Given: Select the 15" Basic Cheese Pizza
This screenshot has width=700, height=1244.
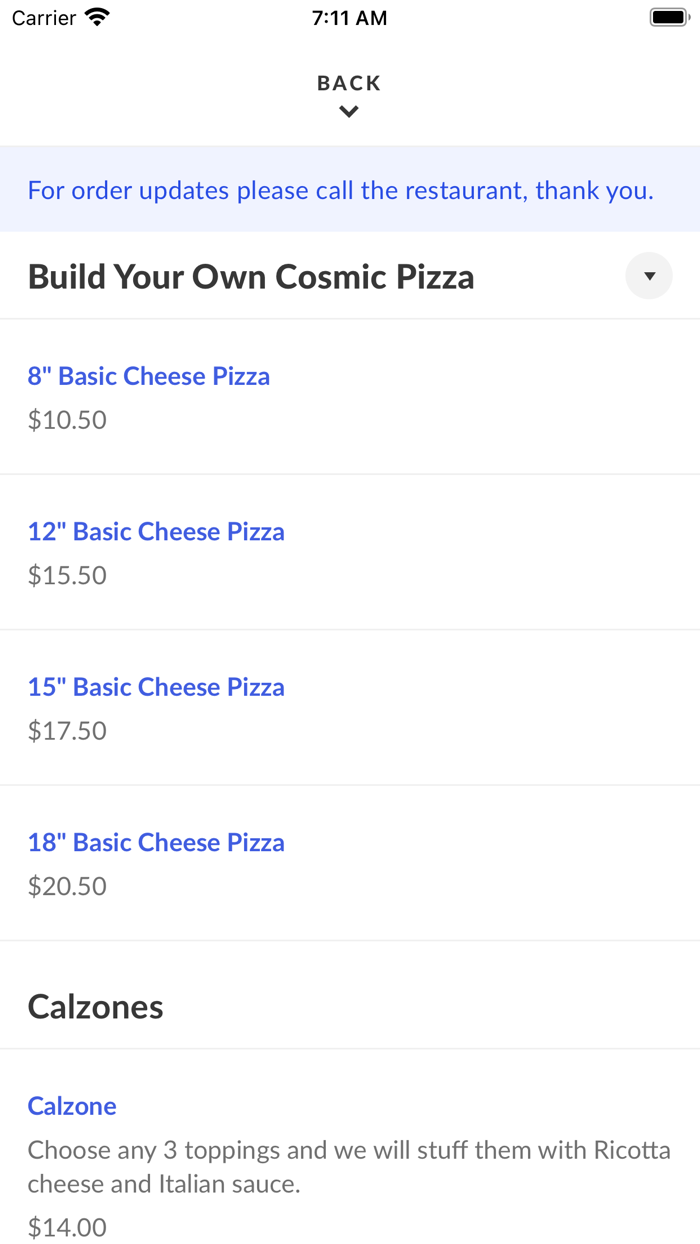Looking at the screenshot, I should coord(156,687).
